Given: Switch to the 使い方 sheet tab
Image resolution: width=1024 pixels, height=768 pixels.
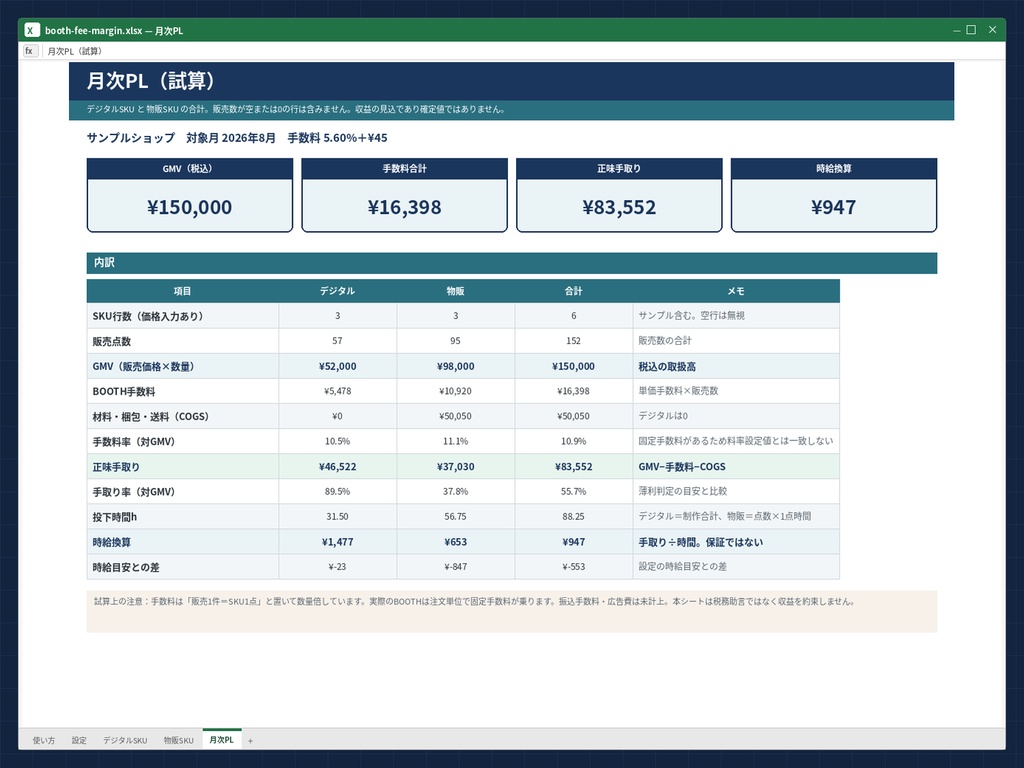Looking at the screenshot, I should (x=44, y=741).
